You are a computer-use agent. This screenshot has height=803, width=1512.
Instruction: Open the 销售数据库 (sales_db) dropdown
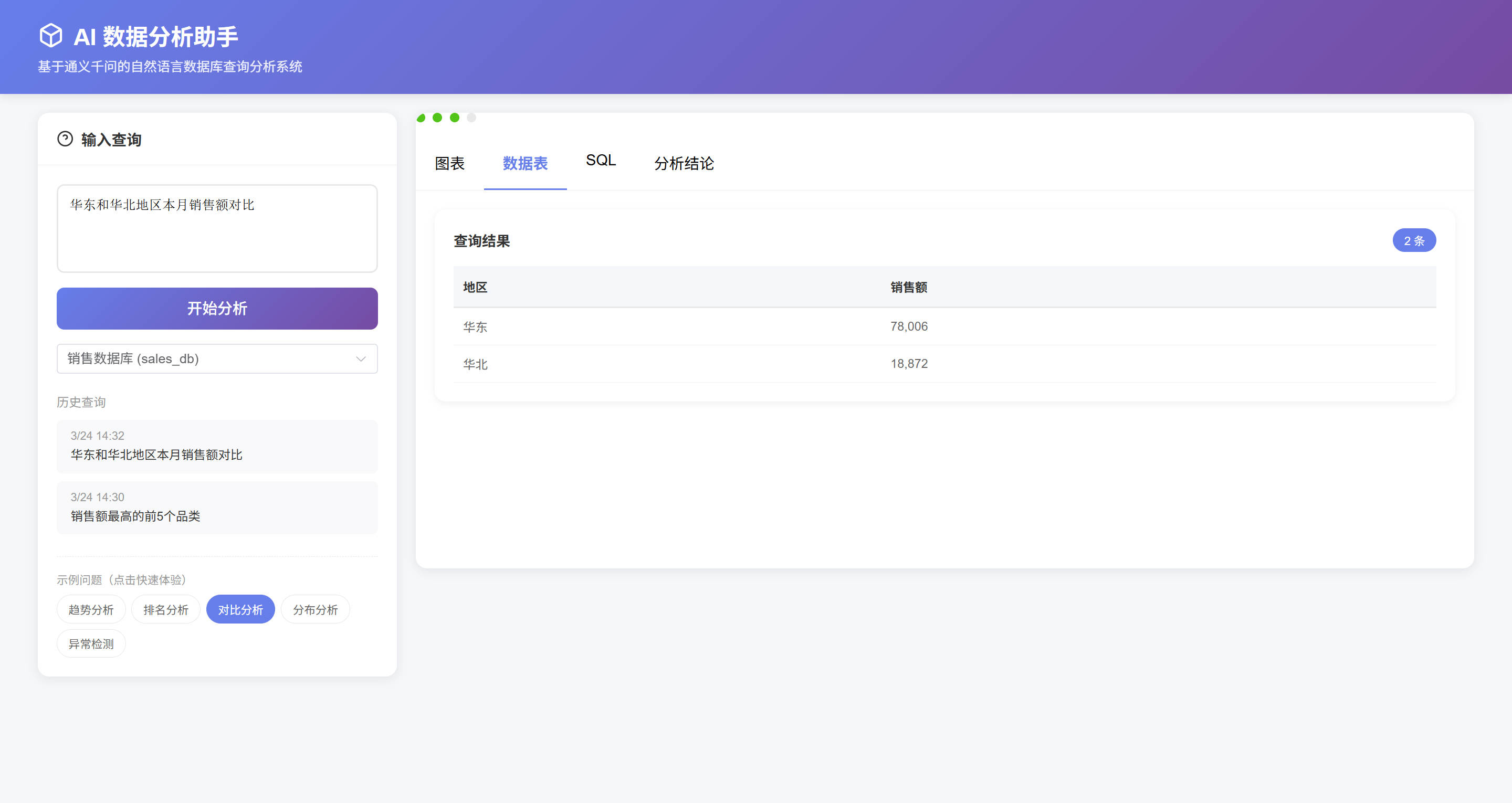217,358
